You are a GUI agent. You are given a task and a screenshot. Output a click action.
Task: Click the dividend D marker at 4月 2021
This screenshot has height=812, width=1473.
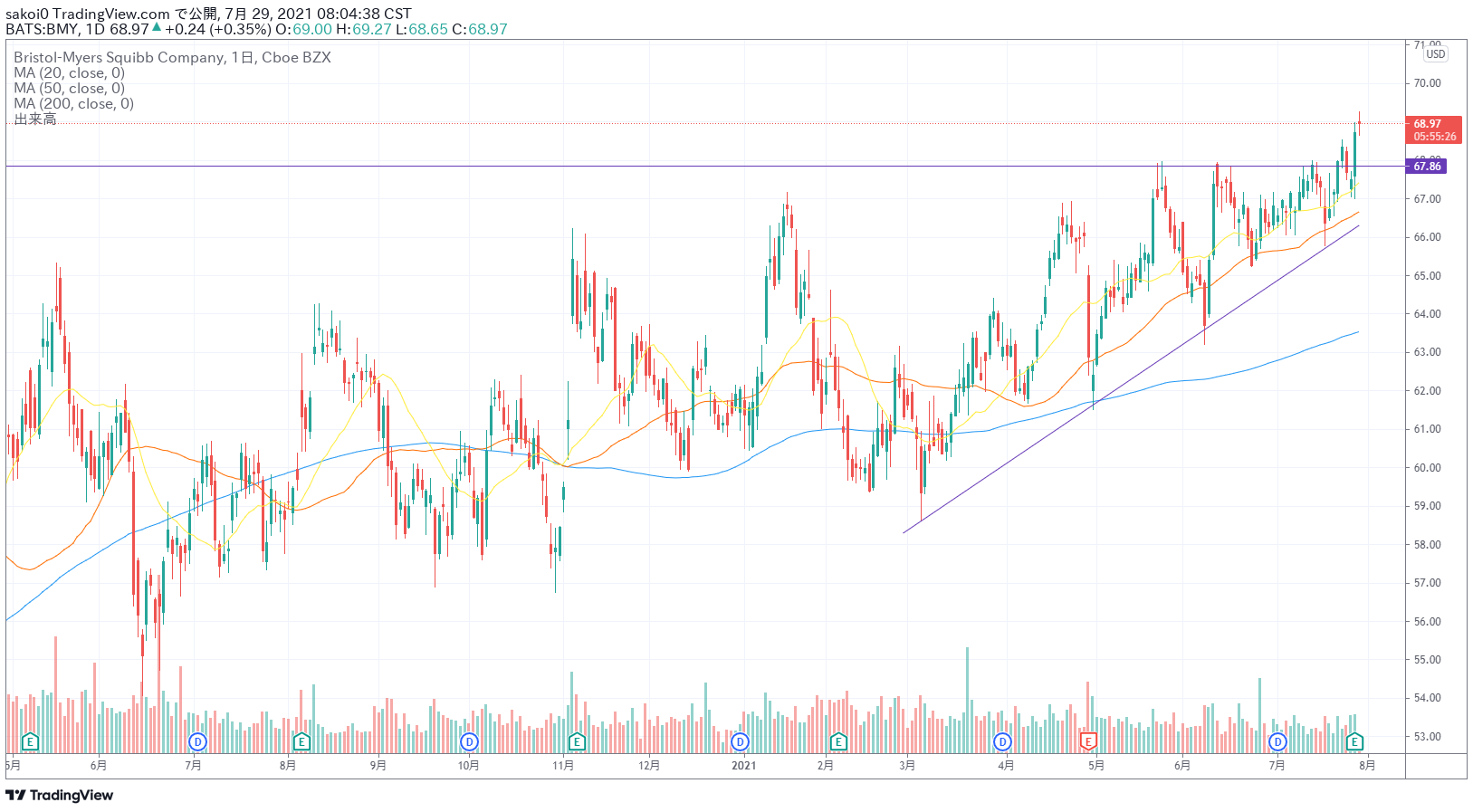click(1002, 741)
